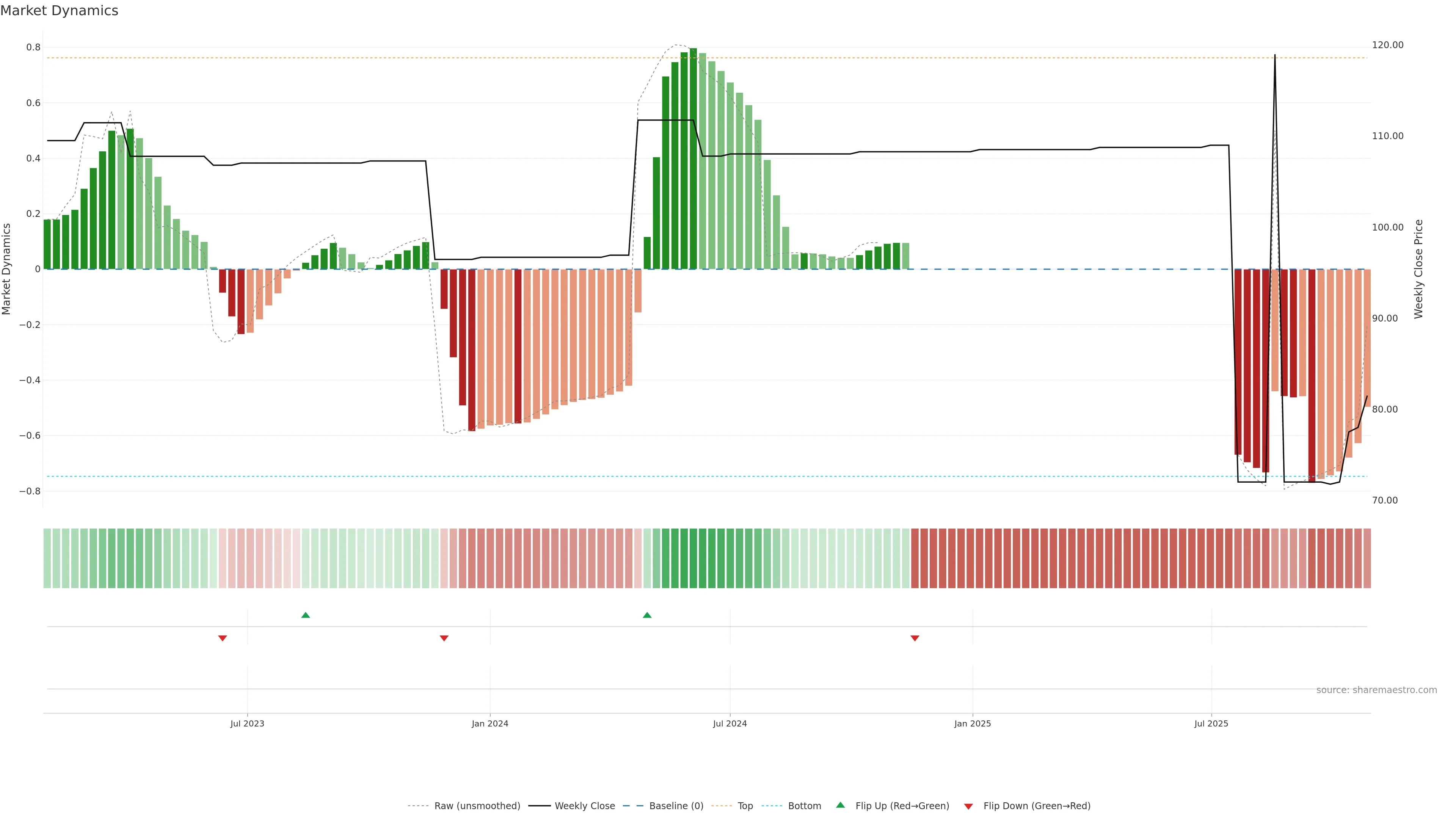Click the Jul 2025 x-axis label
The image size is (1456, 819).
(x=1211, y=723)
